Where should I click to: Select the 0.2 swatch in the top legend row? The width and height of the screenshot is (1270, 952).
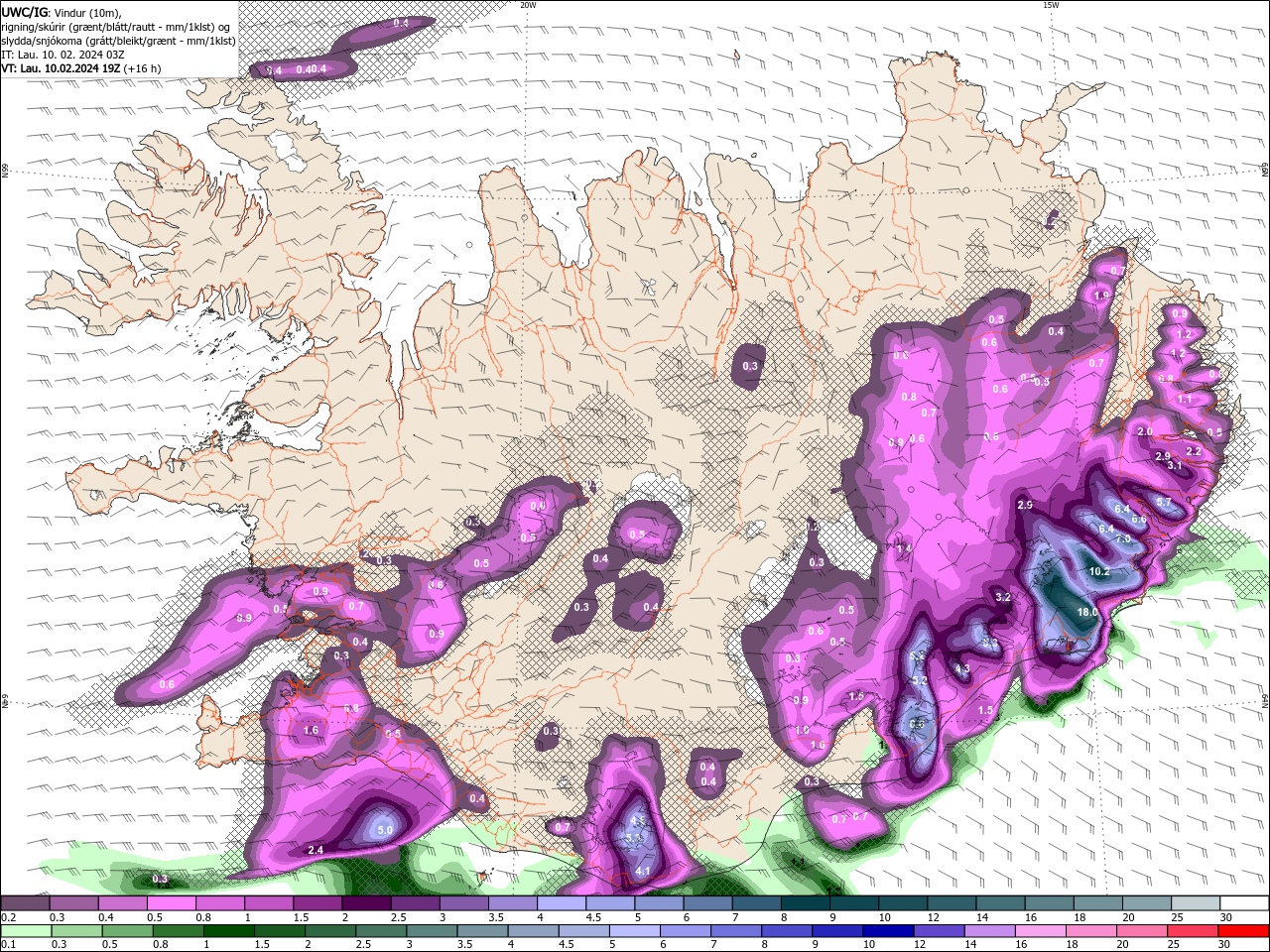pos(25,903)
